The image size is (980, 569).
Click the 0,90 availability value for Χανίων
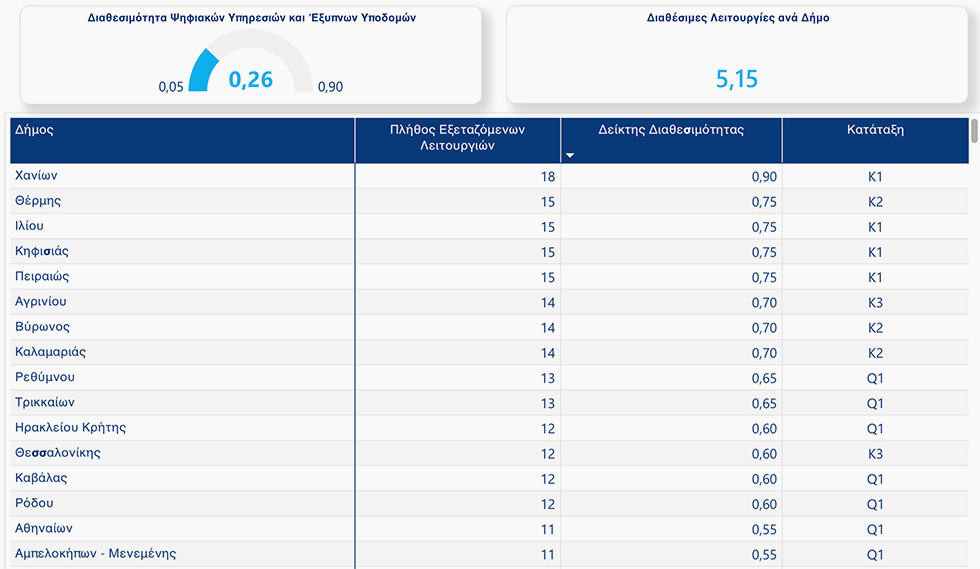(x=764, y=177)
